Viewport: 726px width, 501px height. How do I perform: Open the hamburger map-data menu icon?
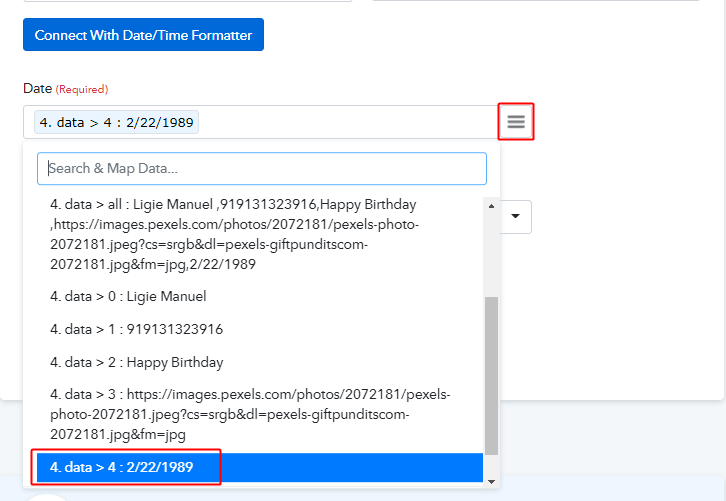pyautogui.click(x=516, y=122)
